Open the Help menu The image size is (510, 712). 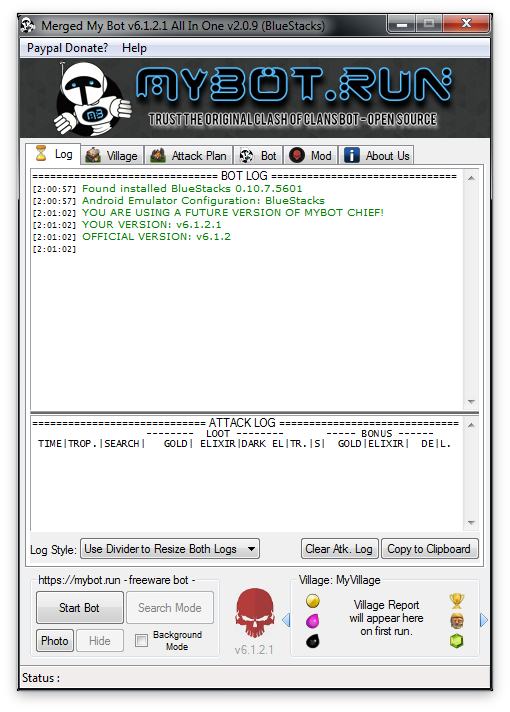point(134,48)
